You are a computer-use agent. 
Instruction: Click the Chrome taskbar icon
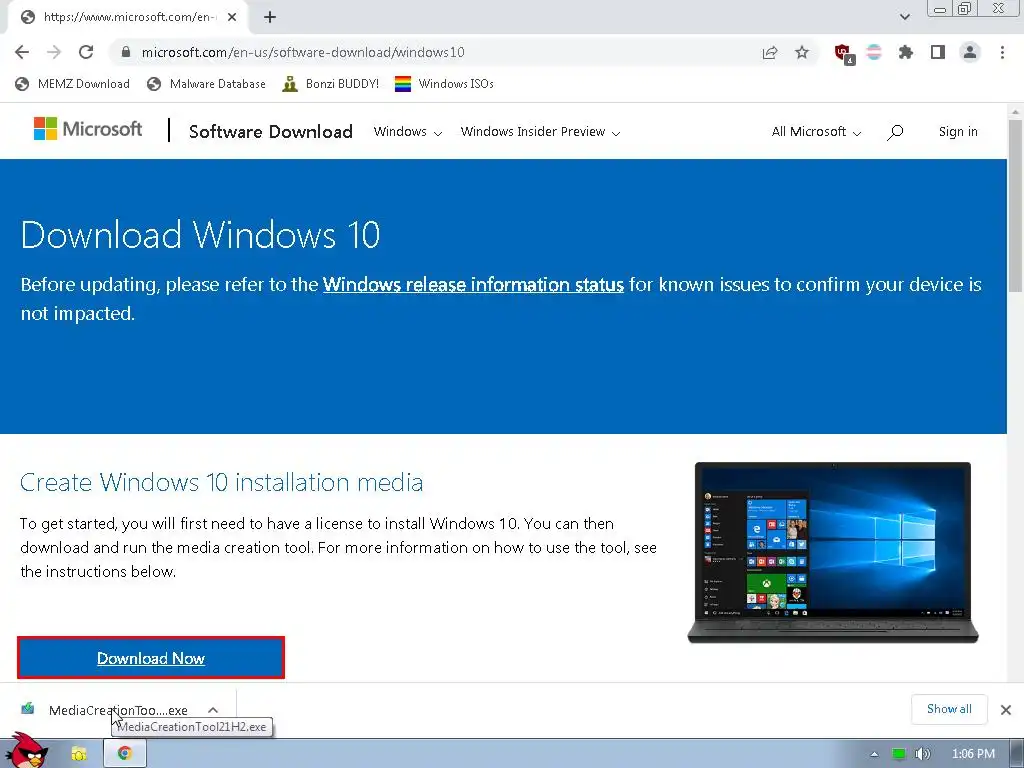tap(125, 753)
